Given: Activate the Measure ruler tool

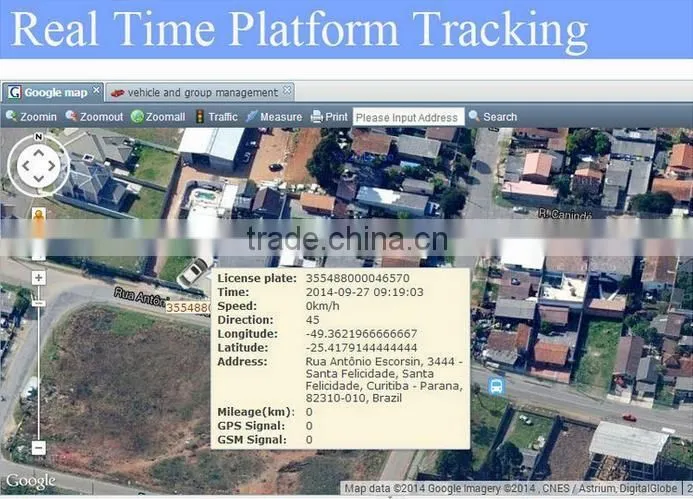Looking at the screenshot, I should click(274, 117).
